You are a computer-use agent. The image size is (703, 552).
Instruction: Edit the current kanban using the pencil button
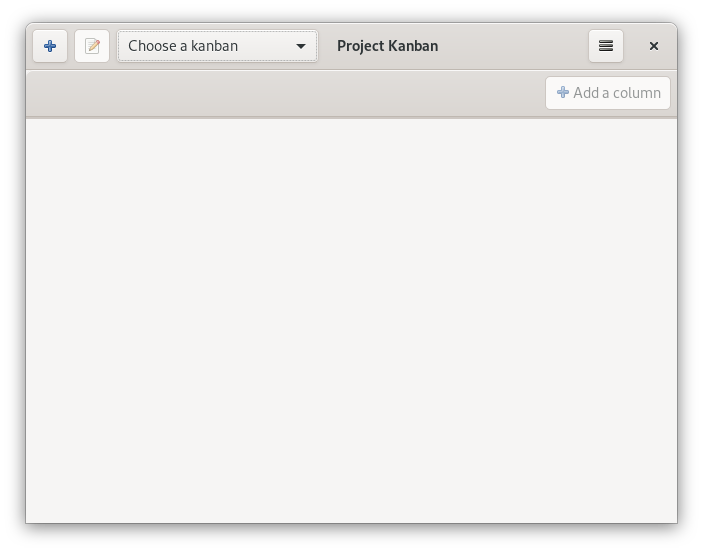pyautogui.click(x=92, y=46)
